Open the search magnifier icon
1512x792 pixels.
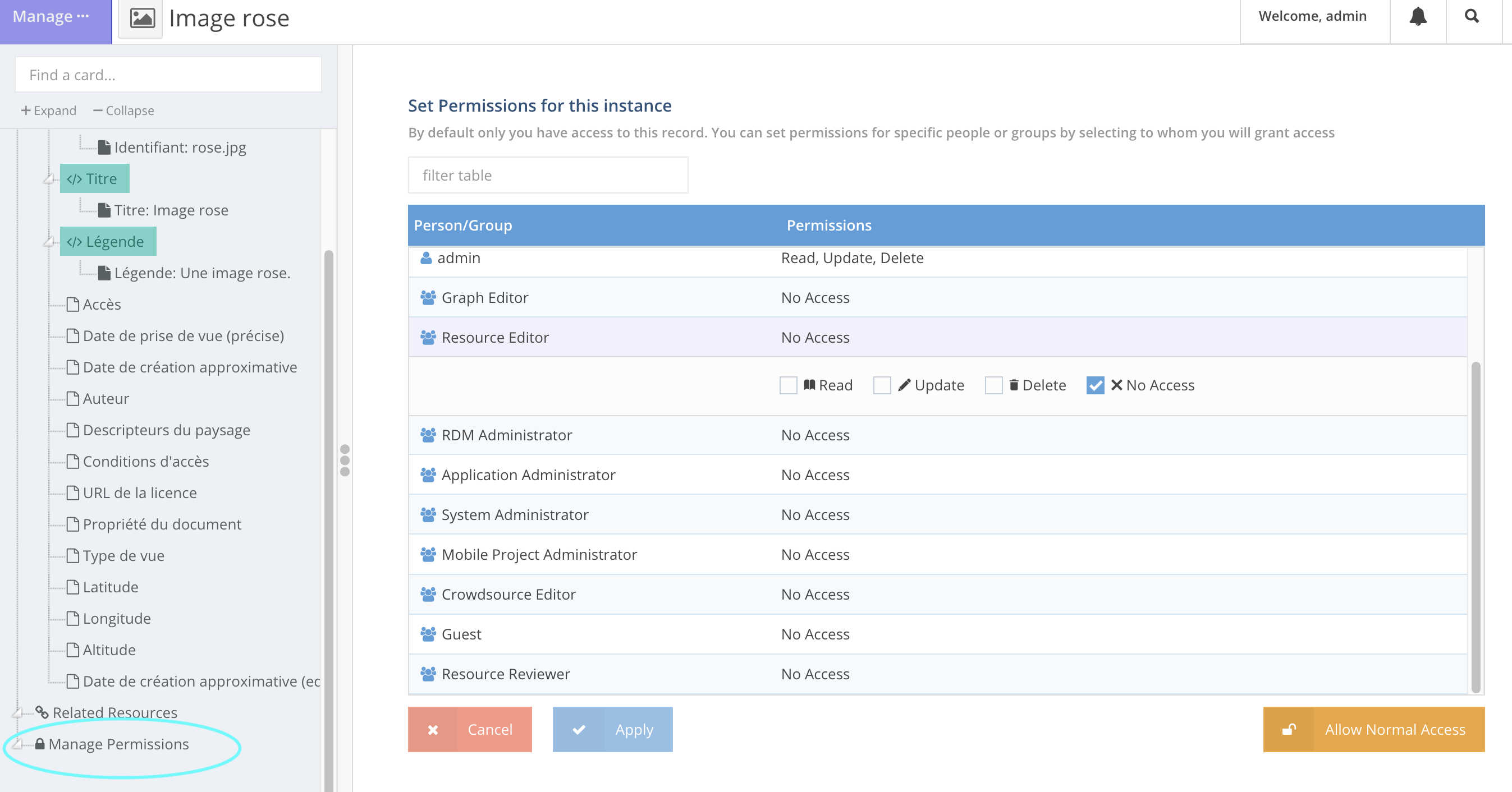pyautogui.click(x=1472, y=16)
